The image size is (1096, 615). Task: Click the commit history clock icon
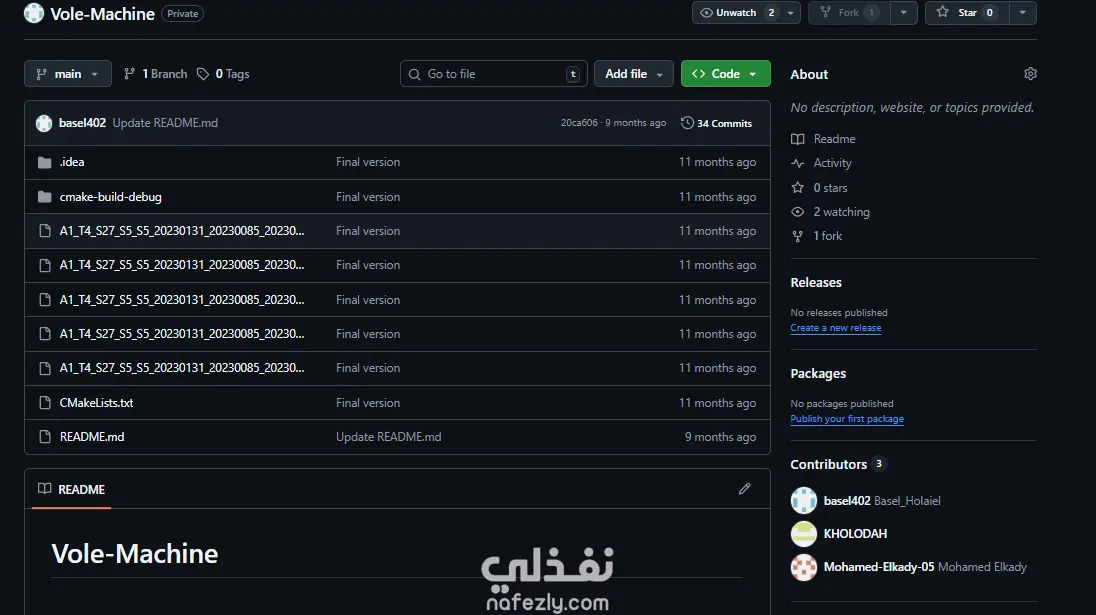(x=687, y=123)
